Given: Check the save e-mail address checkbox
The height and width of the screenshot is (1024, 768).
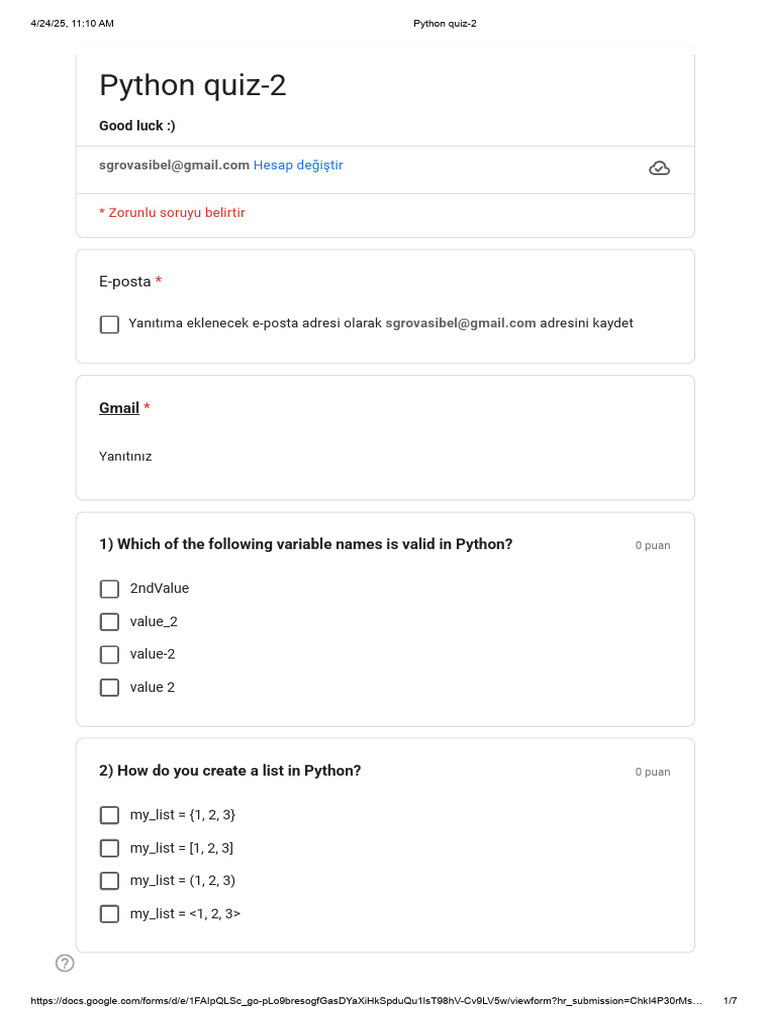Looking at the screenshot, I should point(110,324).
